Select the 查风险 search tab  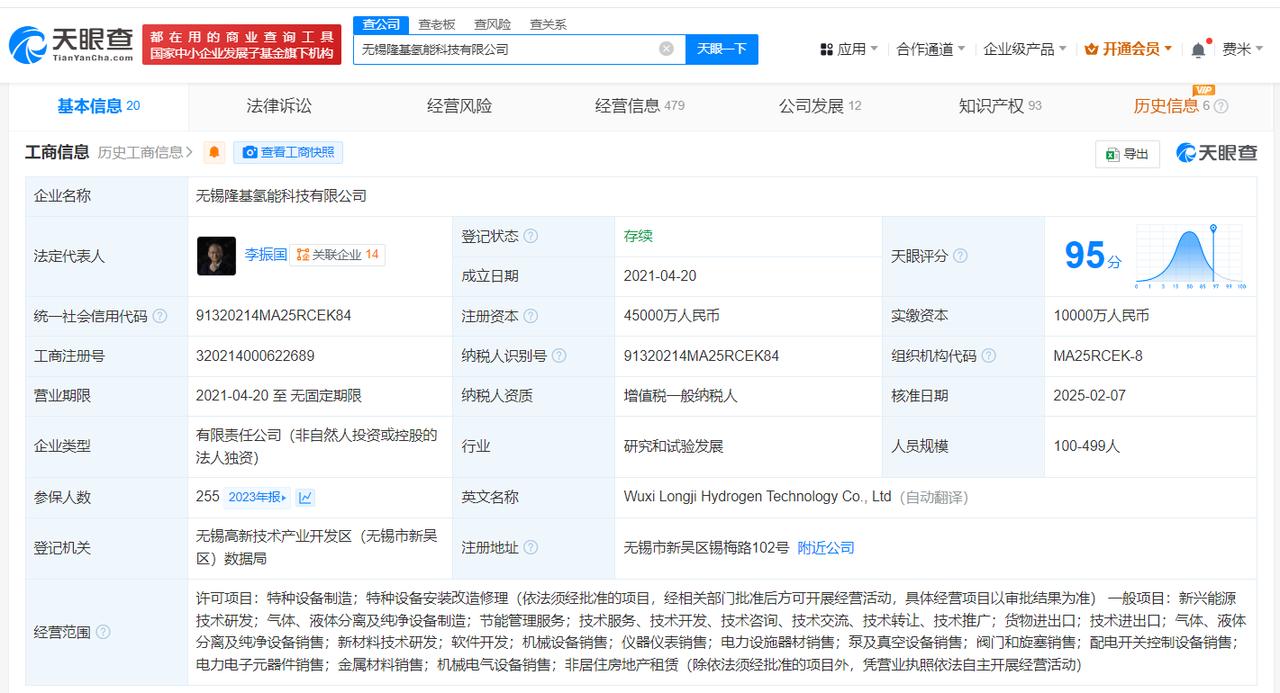point(493,24)
